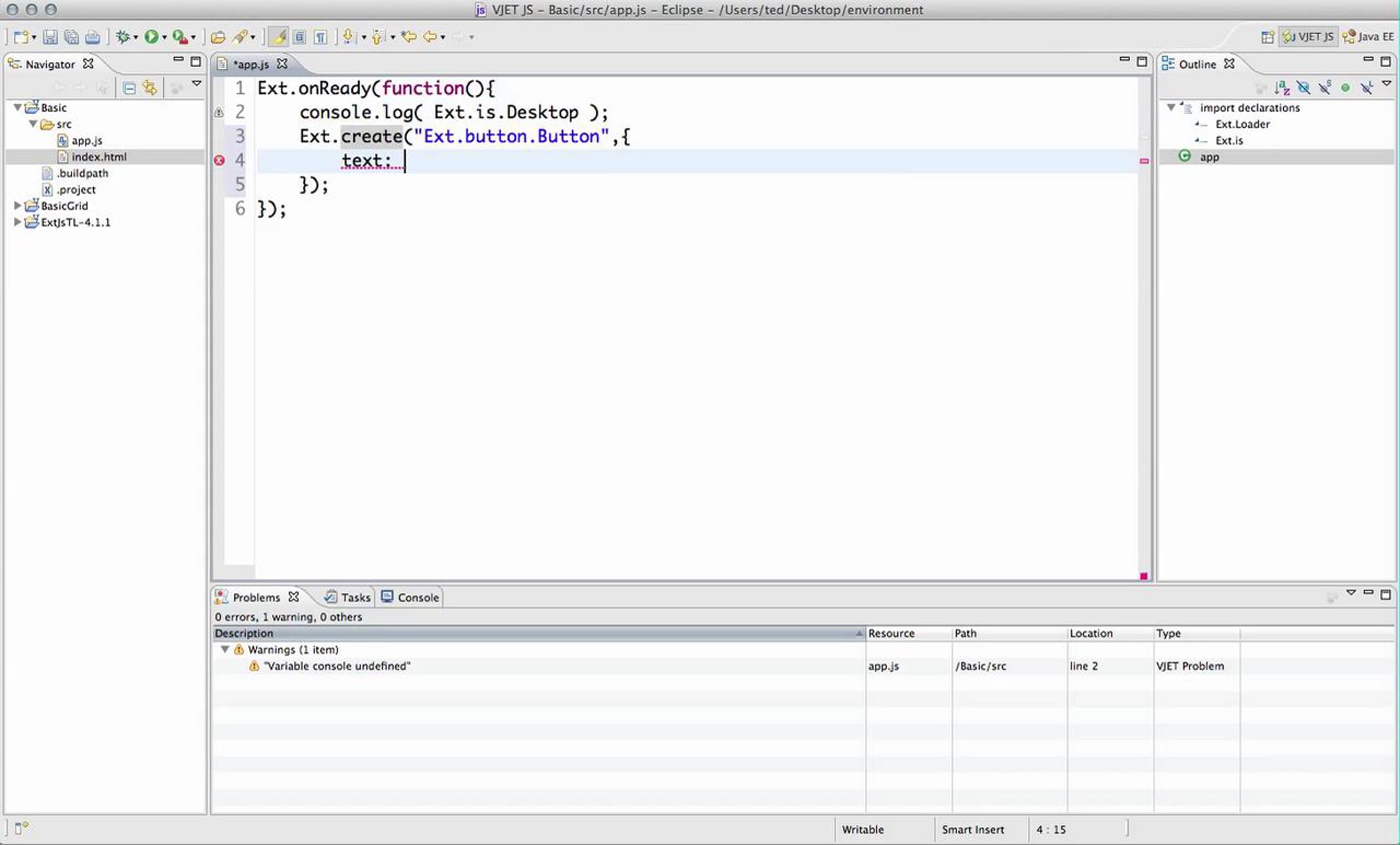Toggle alphabetical Sort in Outline
Viewport: 1400px width, 845px height.
(1282, 88)
